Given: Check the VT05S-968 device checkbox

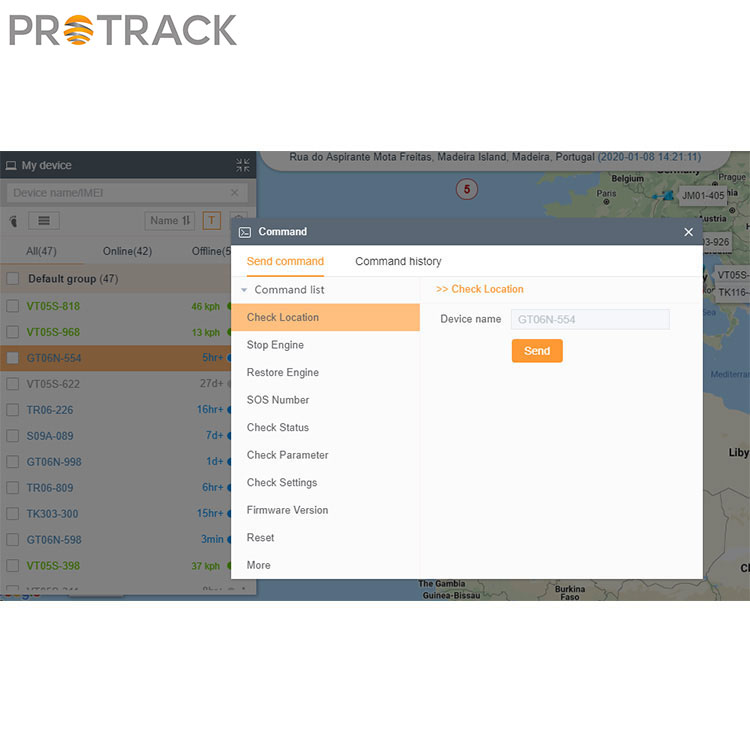Looking at the screenshot, I should pyautogui.click(x=13, y=332).
